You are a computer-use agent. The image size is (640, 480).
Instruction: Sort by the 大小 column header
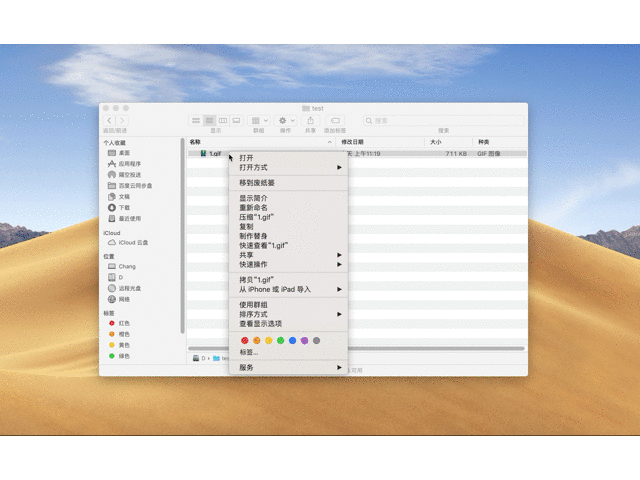point(448,142)
